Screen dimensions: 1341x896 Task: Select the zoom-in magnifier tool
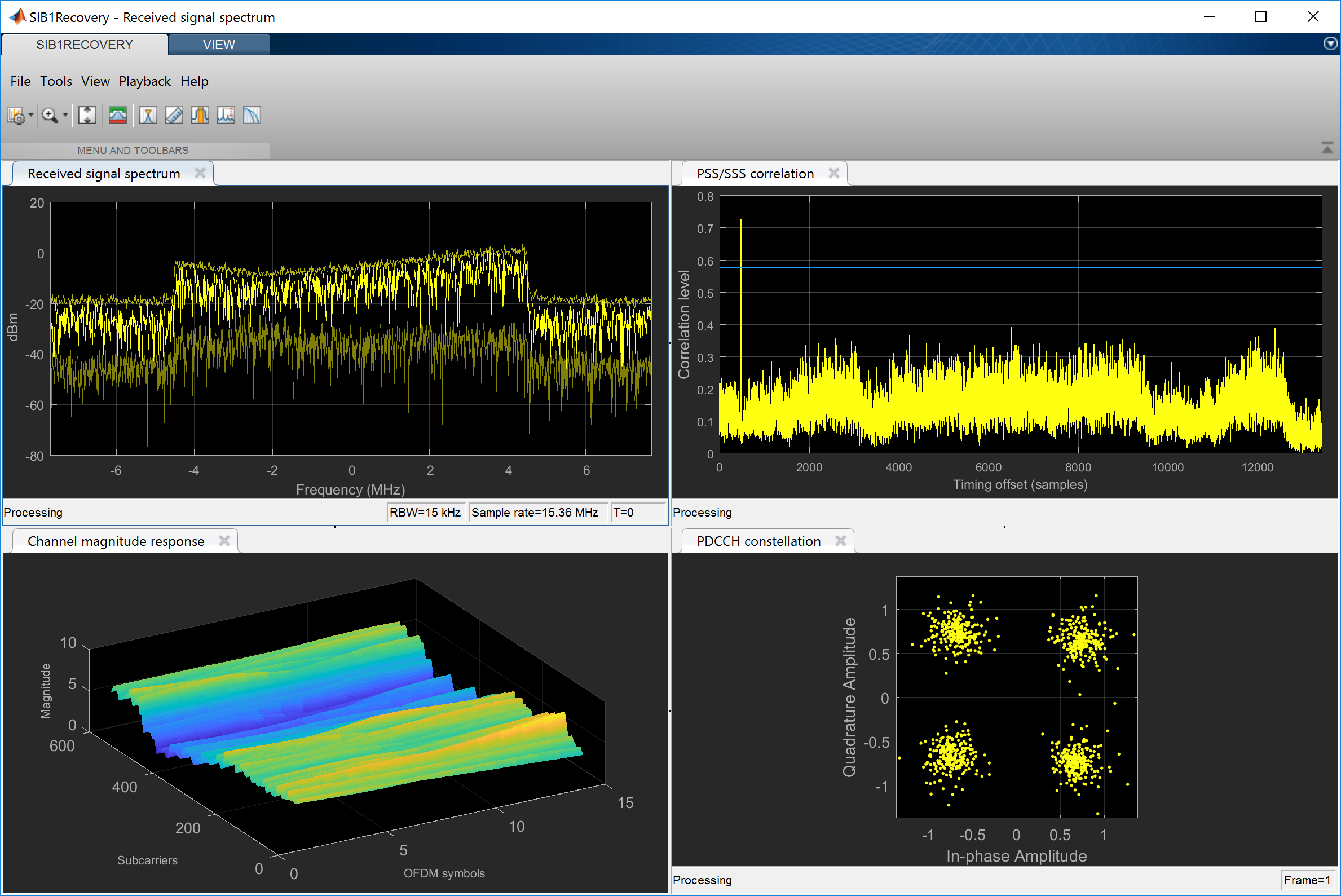coord(49,116)
